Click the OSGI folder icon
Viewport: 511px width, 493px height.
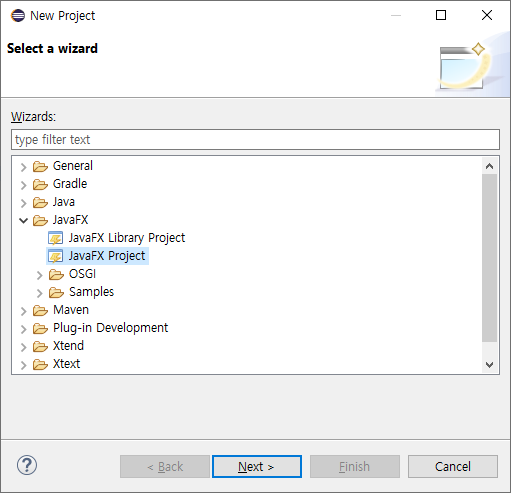[x=56, y=274]
